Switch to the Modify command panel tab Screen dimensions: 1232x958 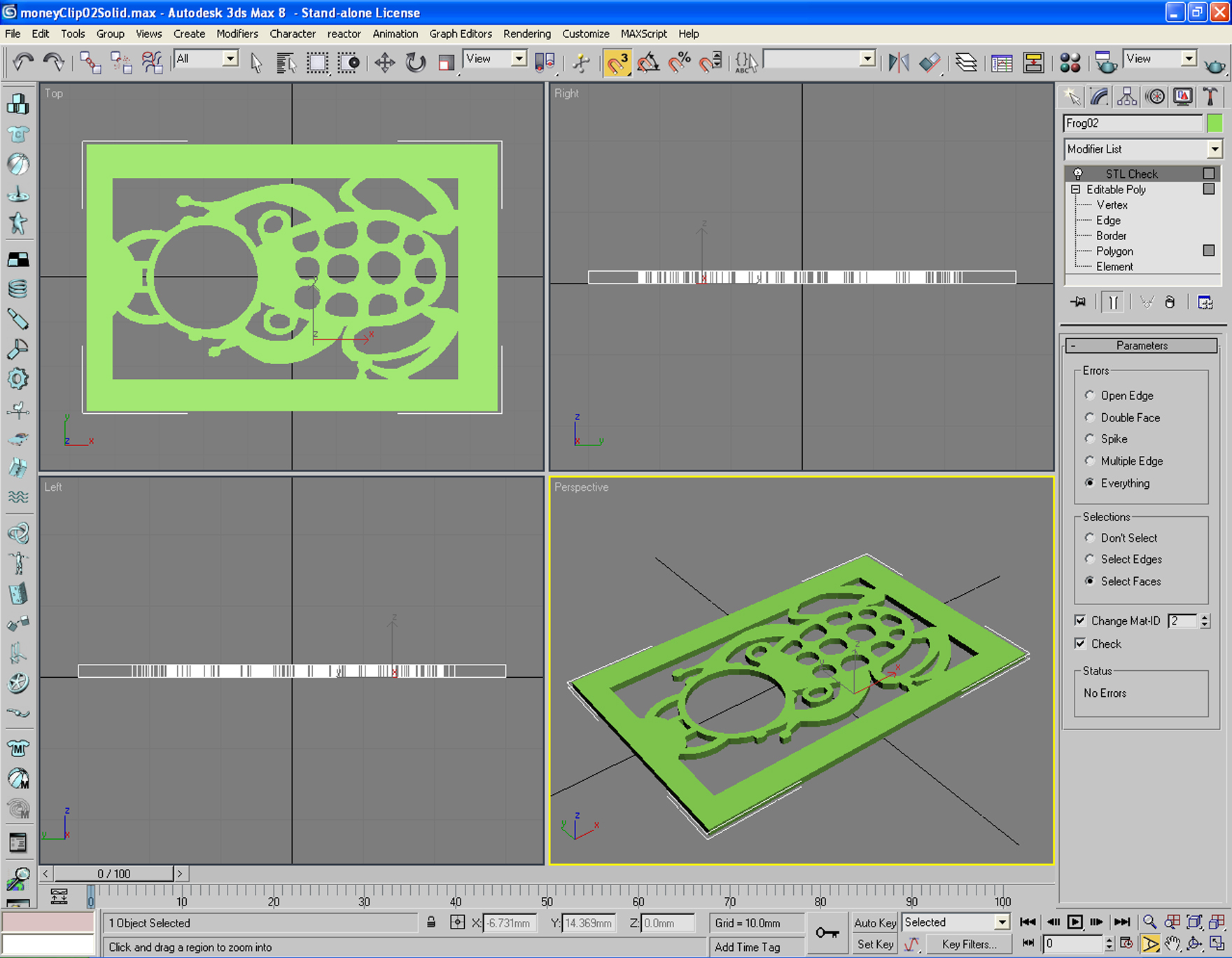(1099, 96)
